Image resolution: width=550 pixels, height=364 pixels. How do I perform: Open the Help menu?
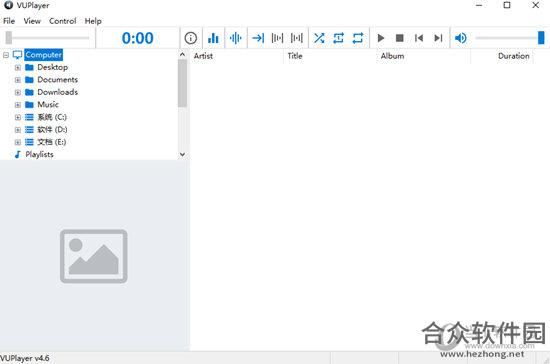(93, 21)
